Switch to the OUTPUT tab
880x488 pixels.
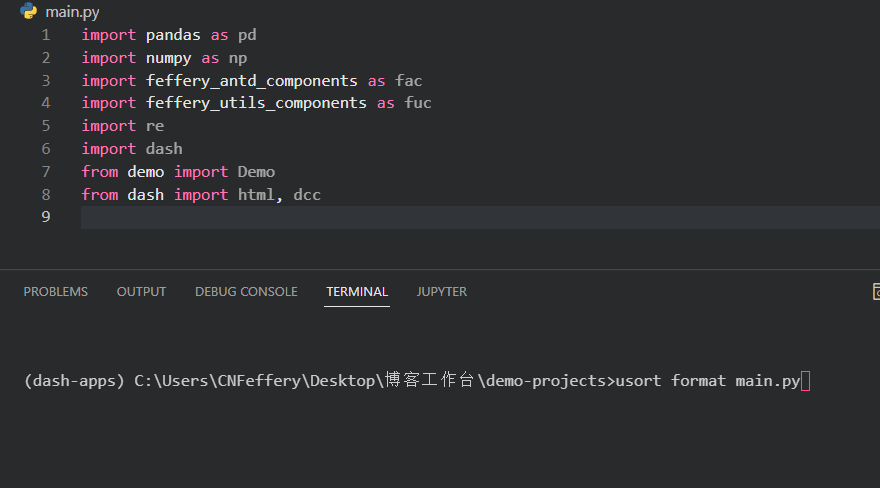pos(141,292)
